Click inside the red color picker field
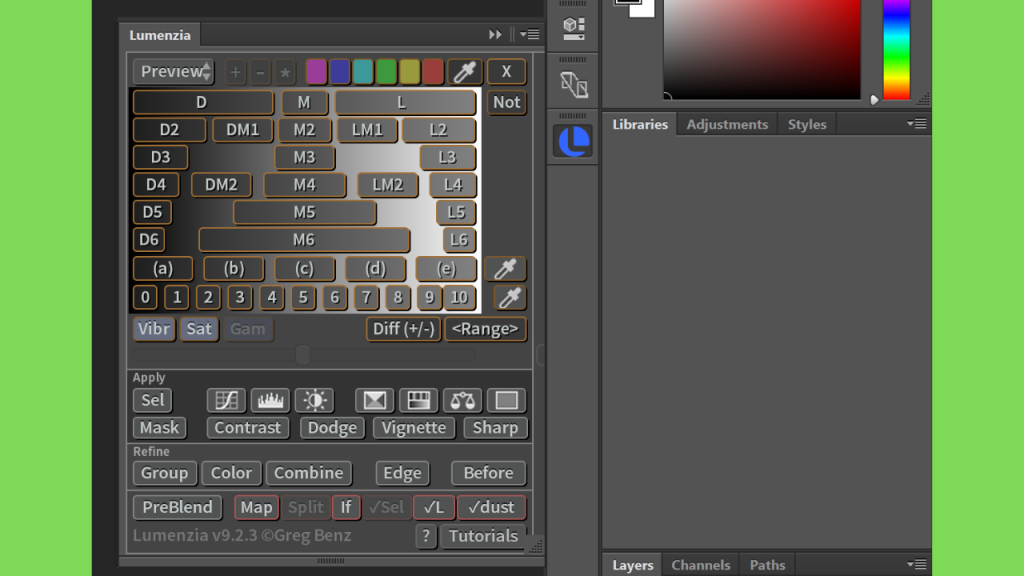This screenshot has height=576, width=1024. (x=761, y=50)
